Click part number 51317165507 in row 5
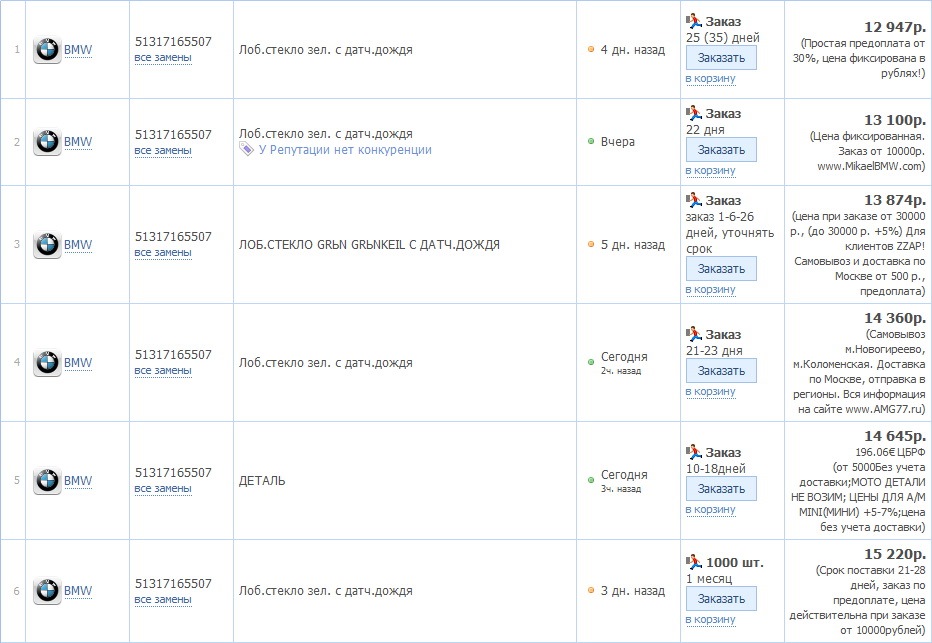The height and width of the screenshot is (643, 932). coord(173,472)
